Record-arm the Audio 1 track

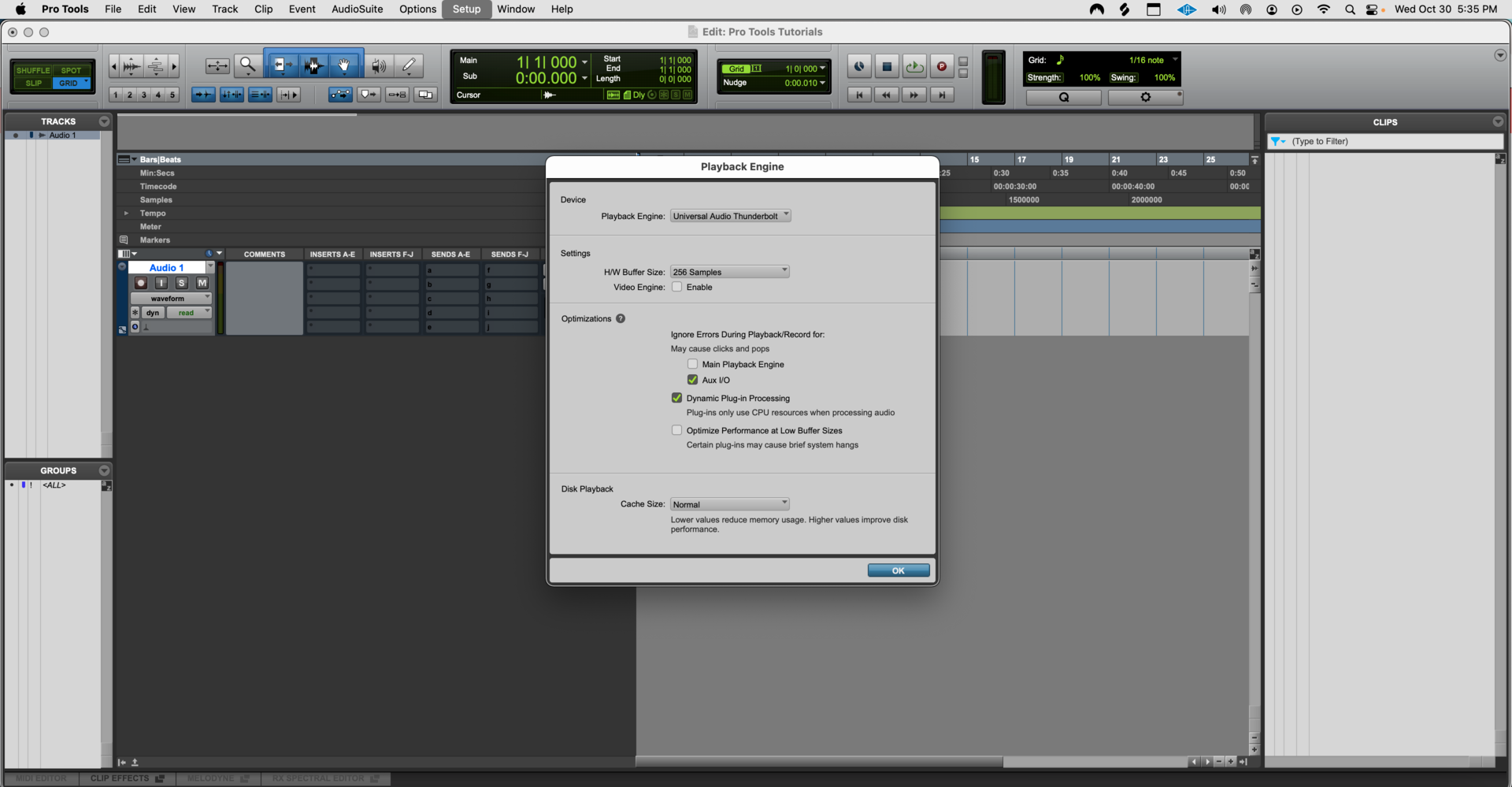point(141,283)
